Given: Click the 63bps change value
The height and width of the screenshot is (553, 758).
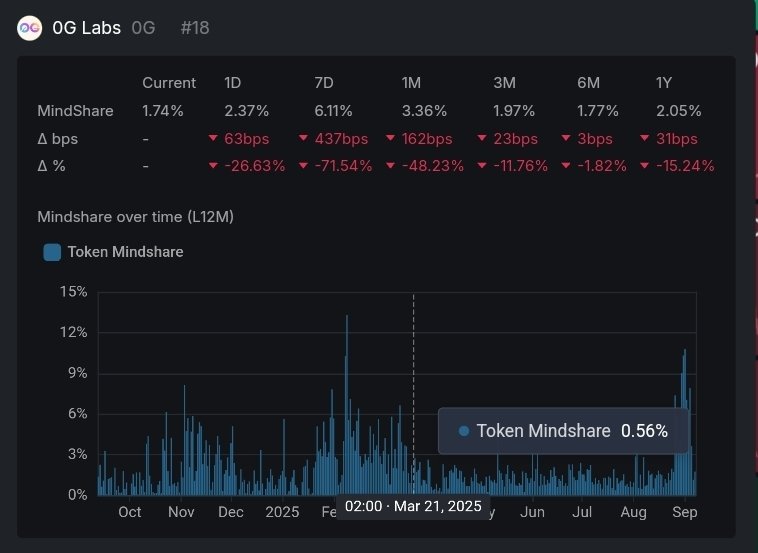Looking at the screenshot, I should tap(247, 139).
